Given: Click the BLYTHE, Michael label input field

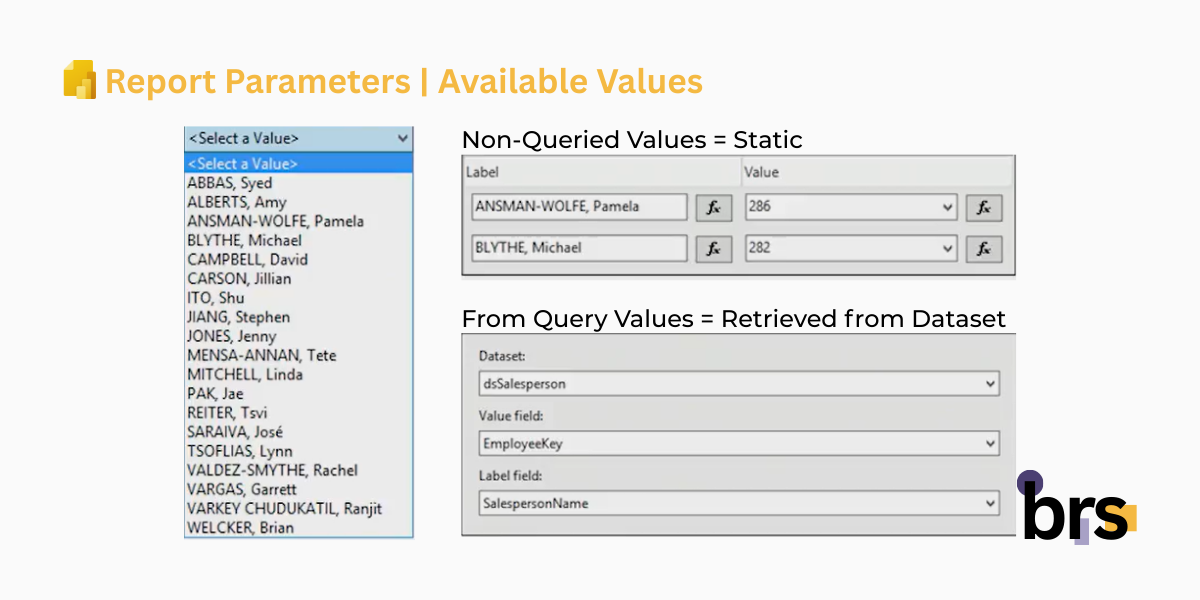Looking at the screenshot, I should pos(578,248).
